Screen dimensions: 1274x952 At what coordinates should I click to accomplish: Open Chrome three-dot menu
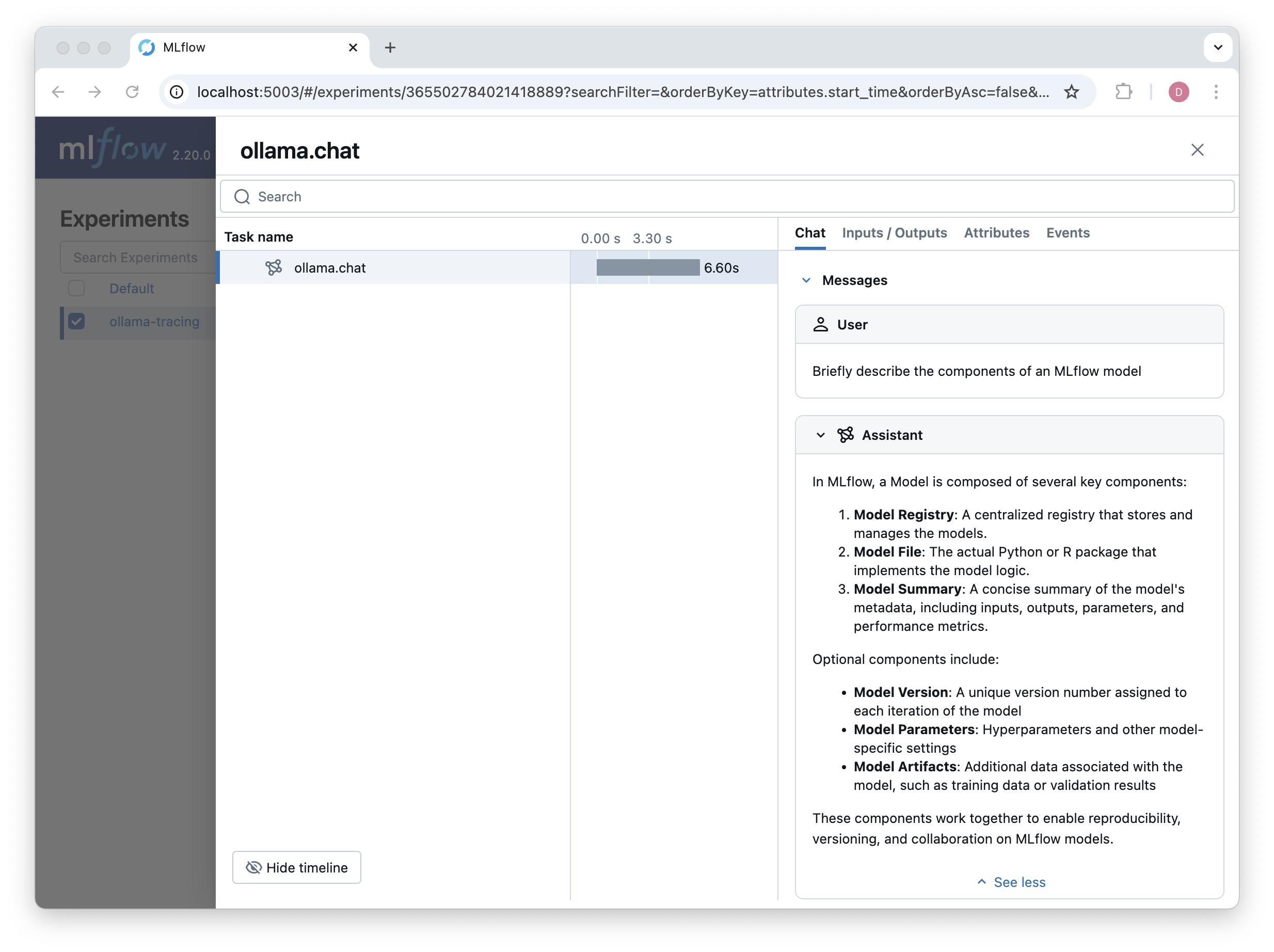(x=1215, y=92)
